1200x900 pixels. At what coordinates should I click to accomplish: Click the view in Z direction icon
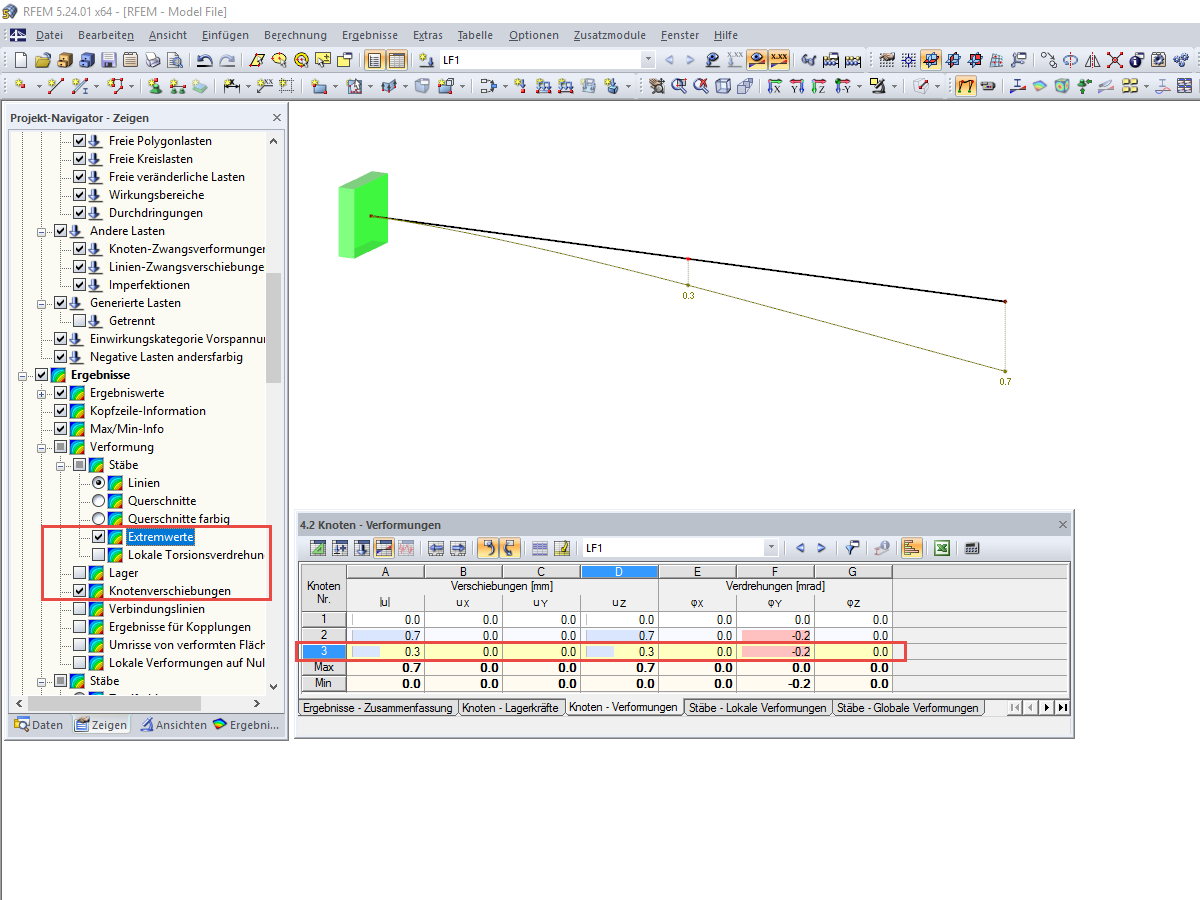click(x=819, y=86)
